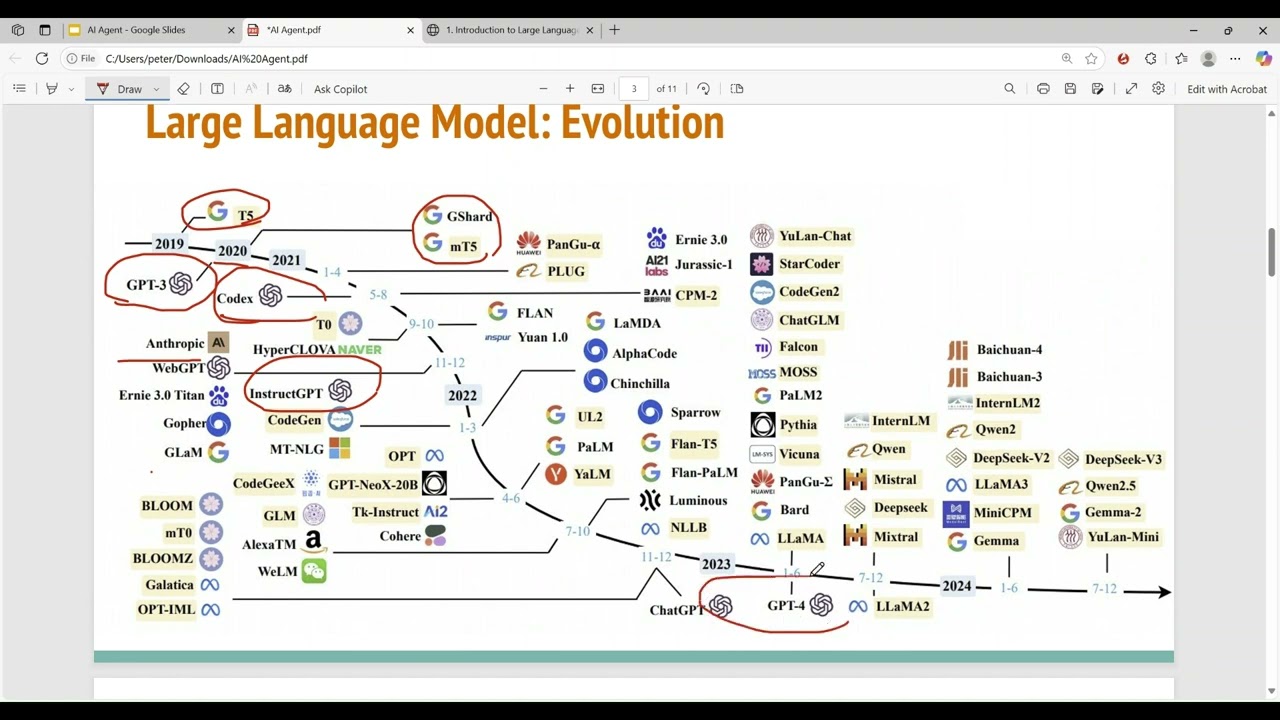The image size is (1280, 720).
Task: Open Settings and more ellipsis menu
Action: [1235, 59]
